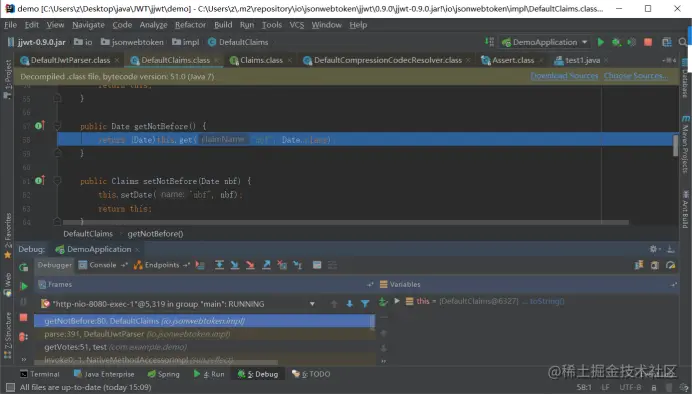Switch to test1.java editor tab
The image size is (692, 394).
[582, 60]
